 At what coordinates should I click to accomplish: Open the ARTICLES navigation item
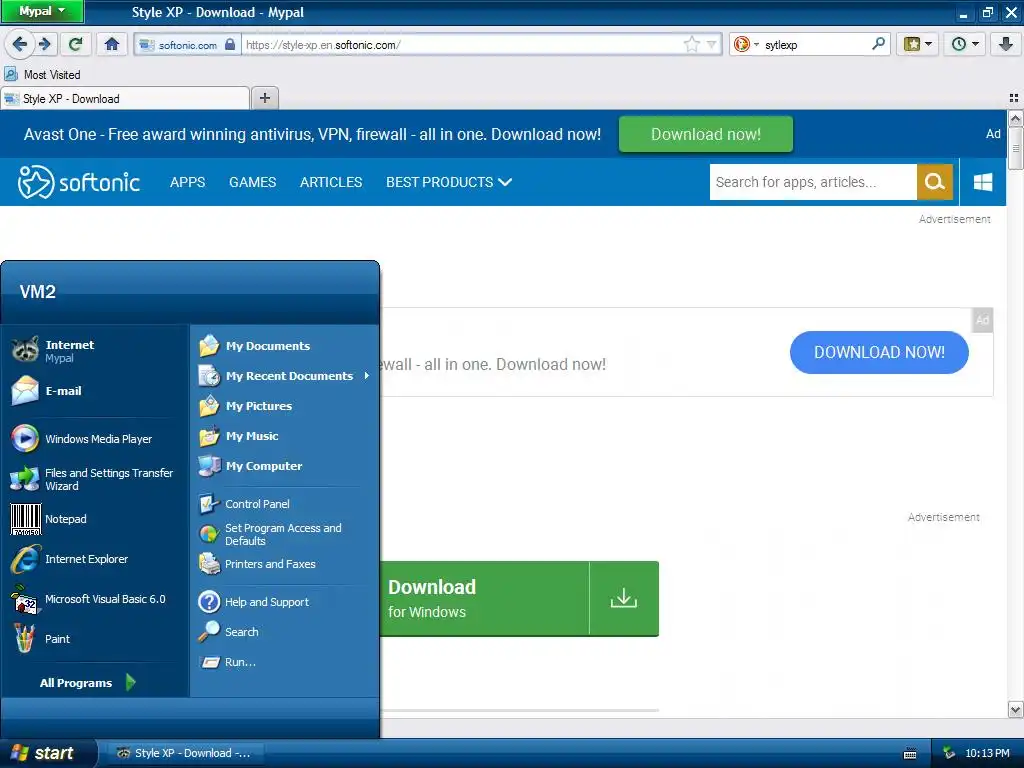click(x=331, y=182)
